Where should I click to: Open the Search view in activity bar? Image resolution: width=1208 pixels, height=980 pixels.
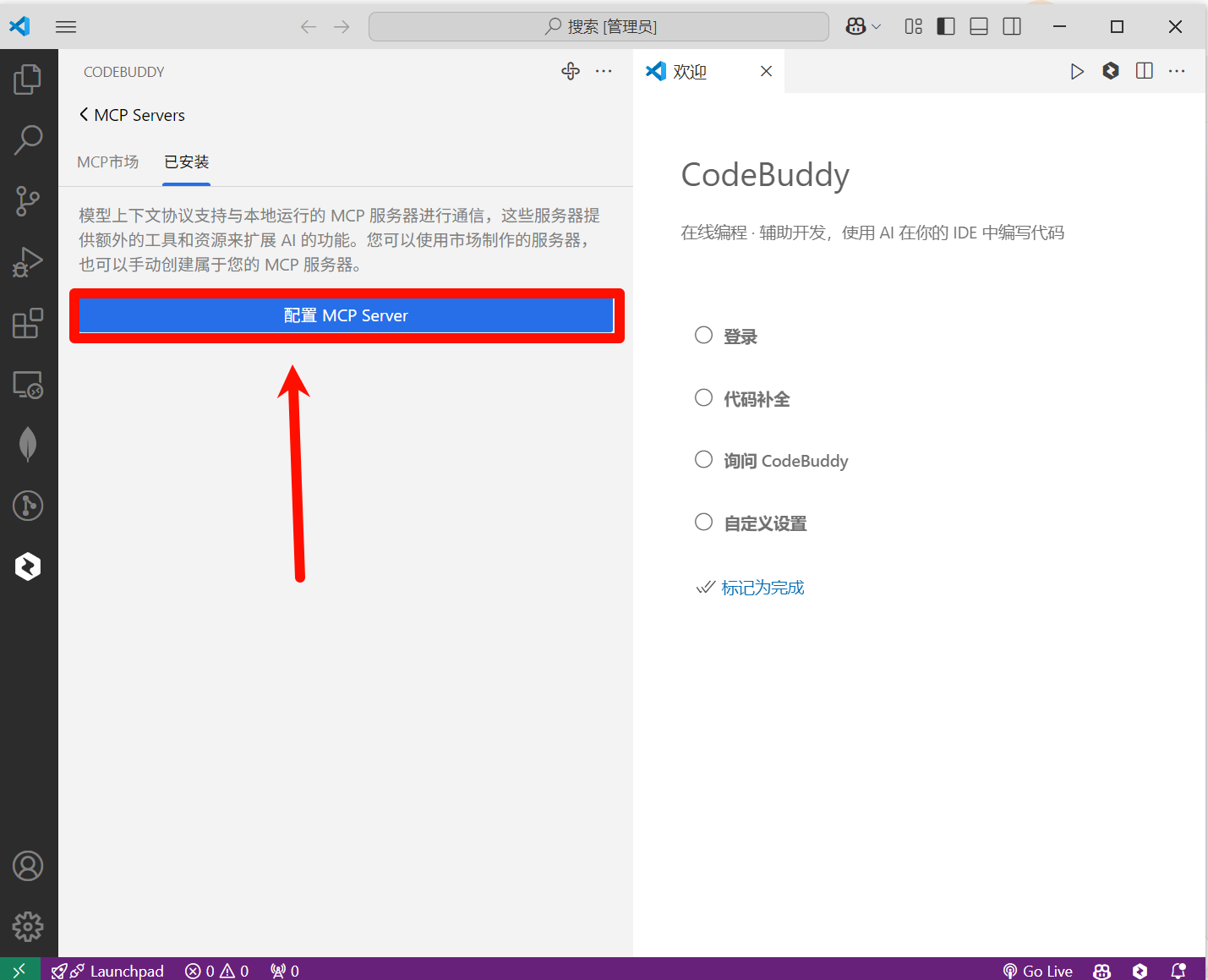click(x=28, y=140)
